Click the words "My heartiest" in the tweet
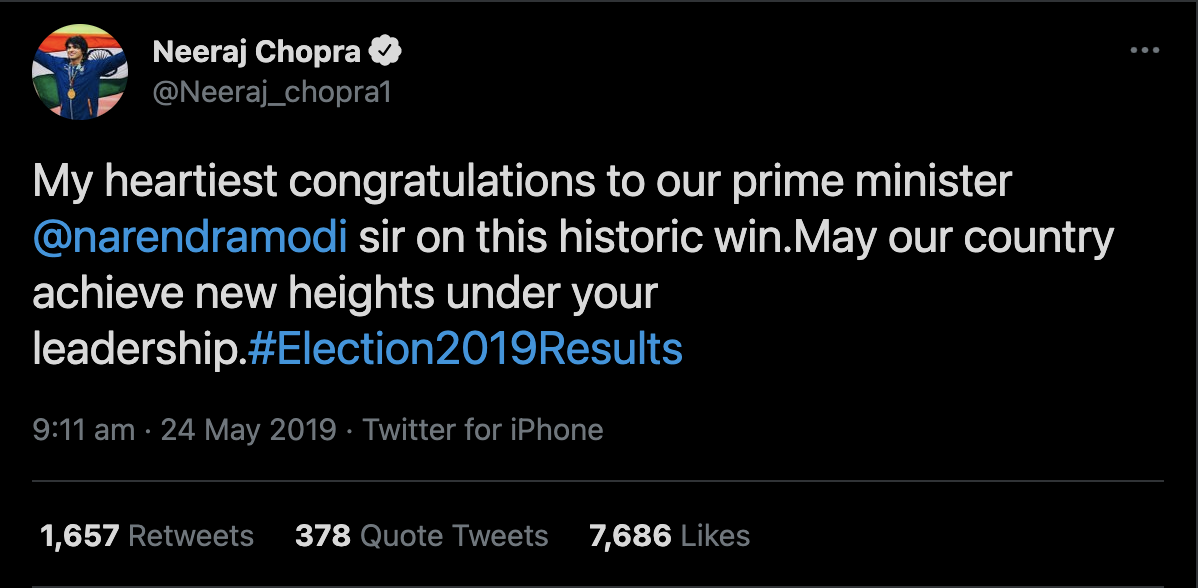 click(145, 184)
